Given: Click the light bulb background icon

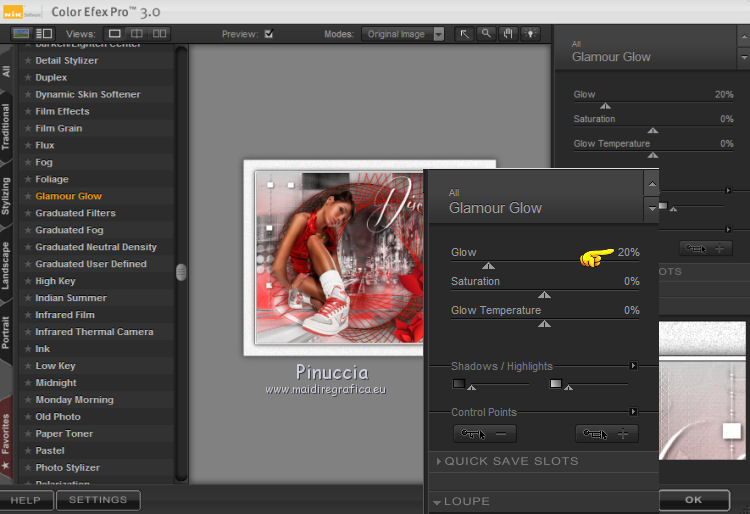Looking at the screenshot, I should 530,33.
